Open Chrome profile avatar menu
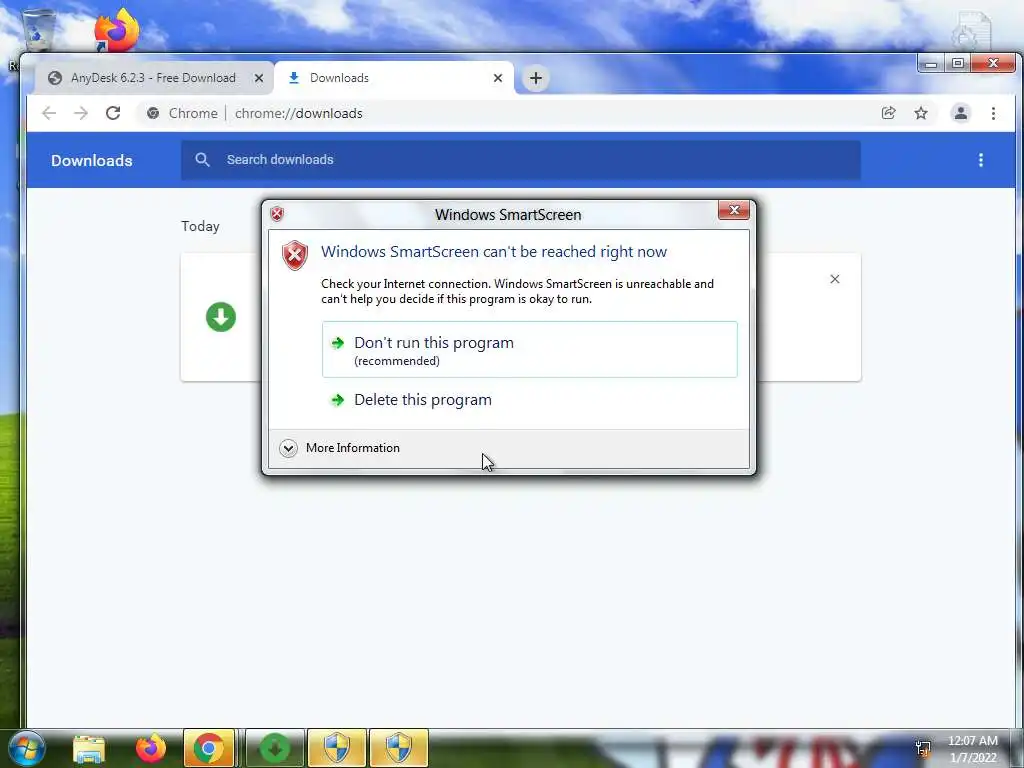This screenshot has height=768, width=1024. coord(960,114)
